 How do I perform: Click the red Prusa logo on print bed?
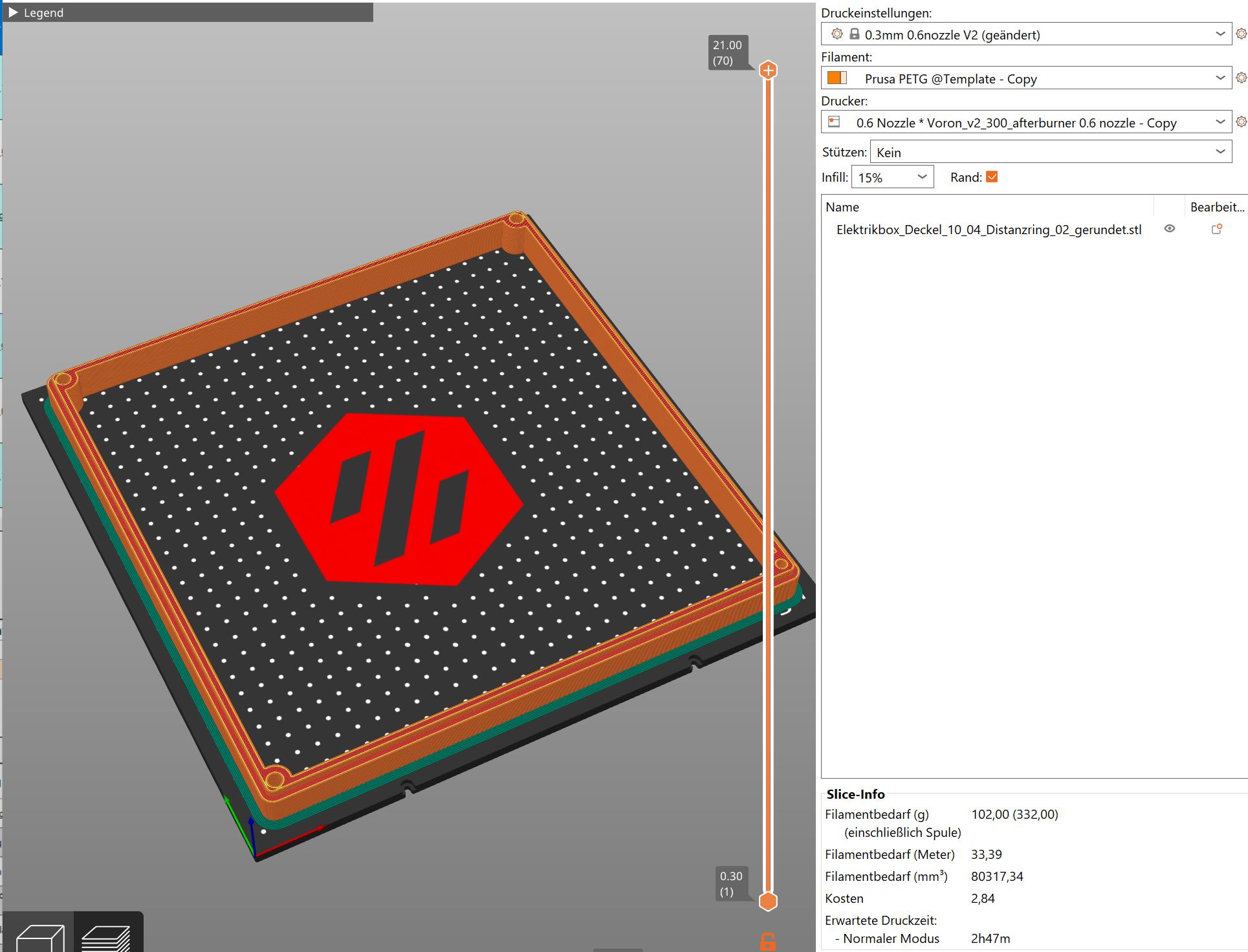pyautogui.click(x=399, y=499)
